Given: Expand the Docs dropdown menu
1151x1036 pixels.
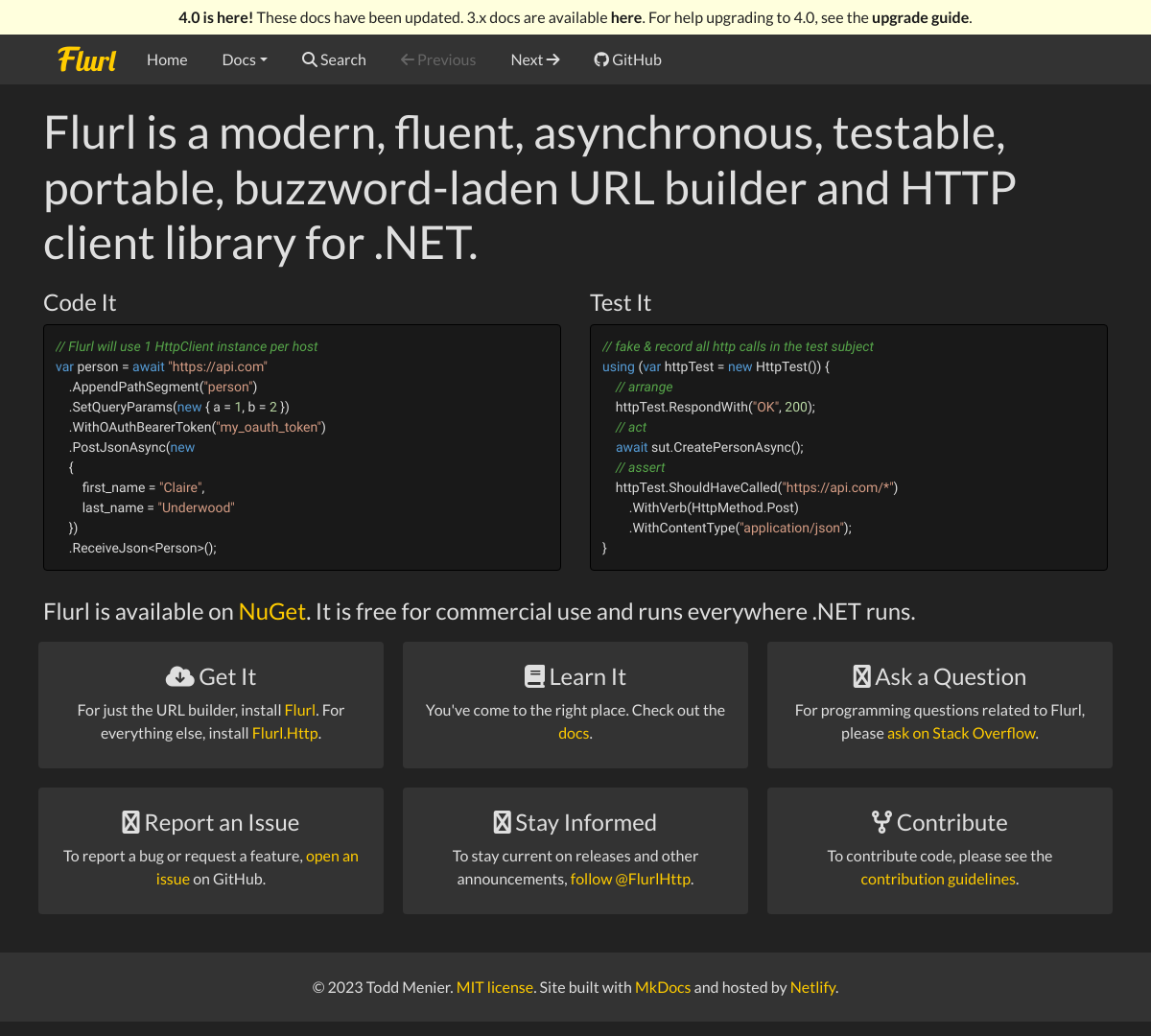Looking at the screenshot, I should pos(245,59).
